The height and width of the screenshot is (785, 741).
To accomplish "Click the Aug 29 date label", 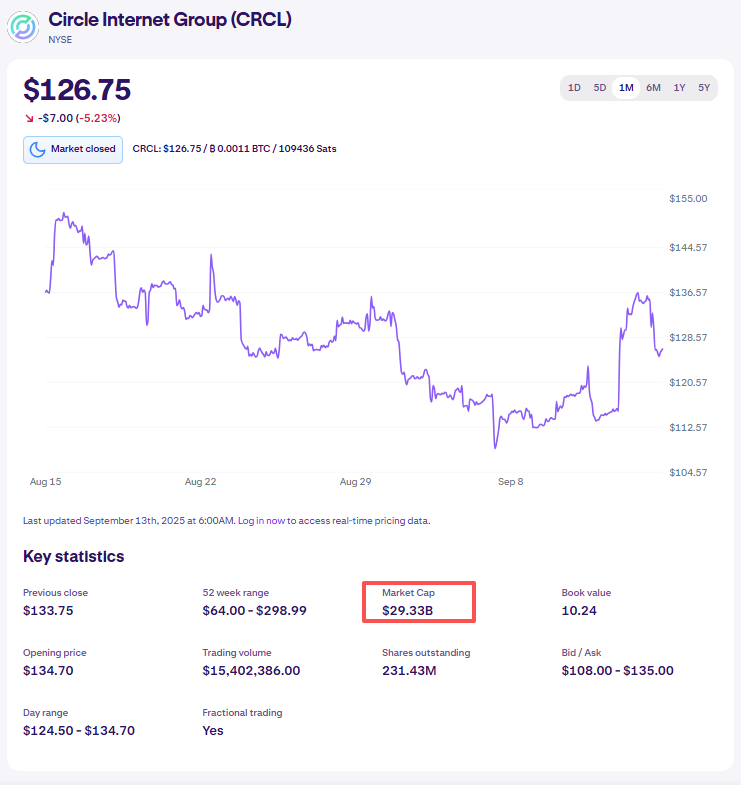I will tap(355, 482).
